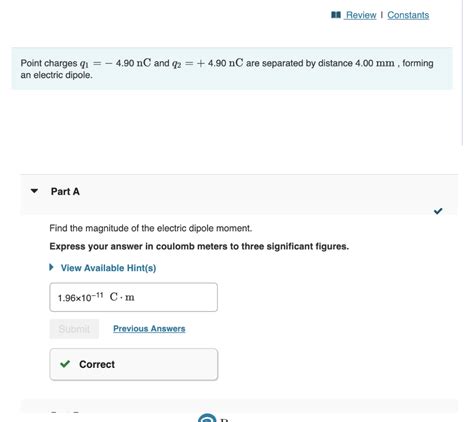
Task: Click the grayed-out Submit button
Action: (74, 329)
